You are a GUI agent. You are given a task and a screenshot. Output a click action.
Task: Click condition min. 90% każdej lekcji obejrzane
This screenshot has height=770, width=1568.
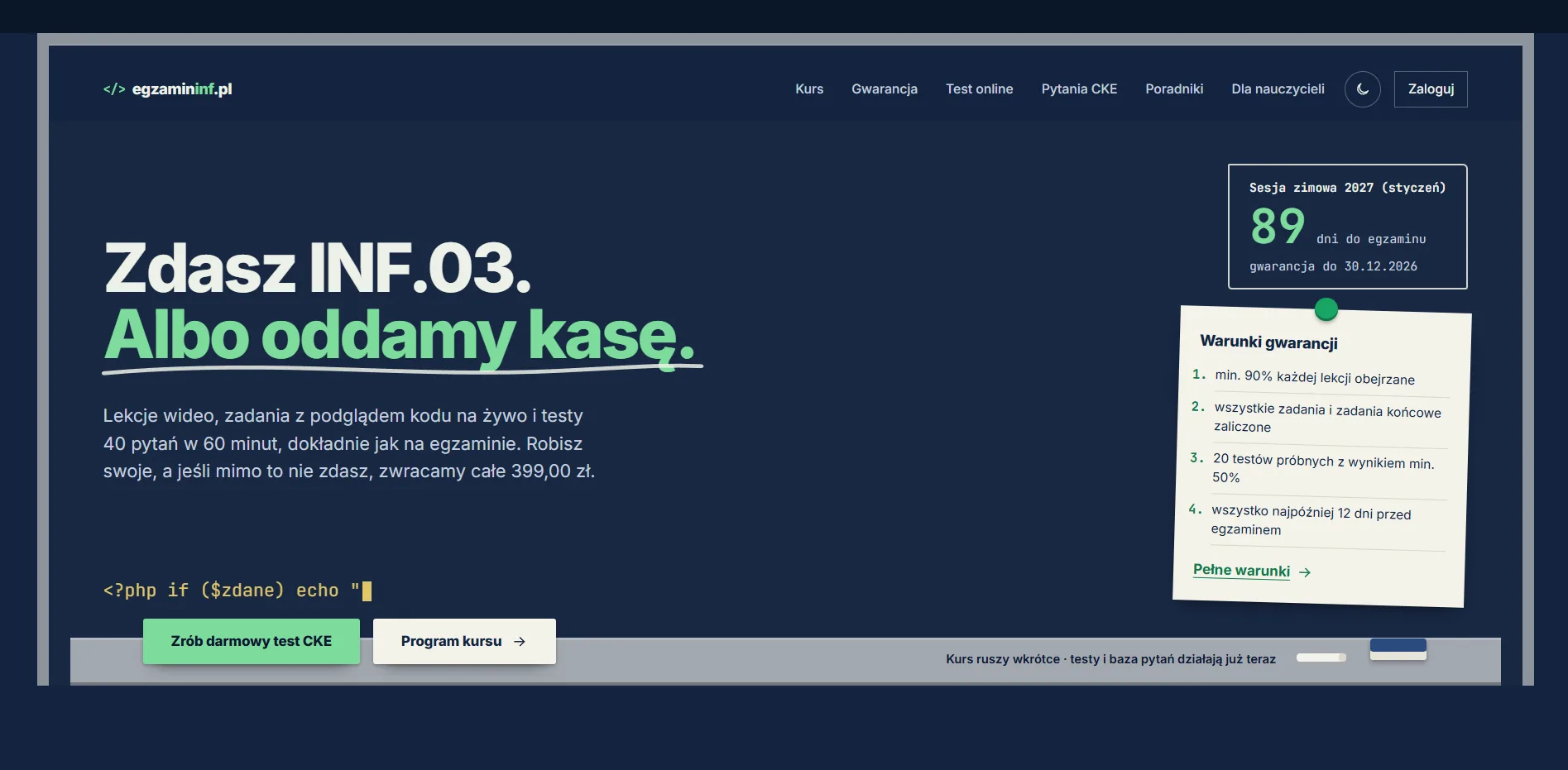click(x=1315, y=377)
